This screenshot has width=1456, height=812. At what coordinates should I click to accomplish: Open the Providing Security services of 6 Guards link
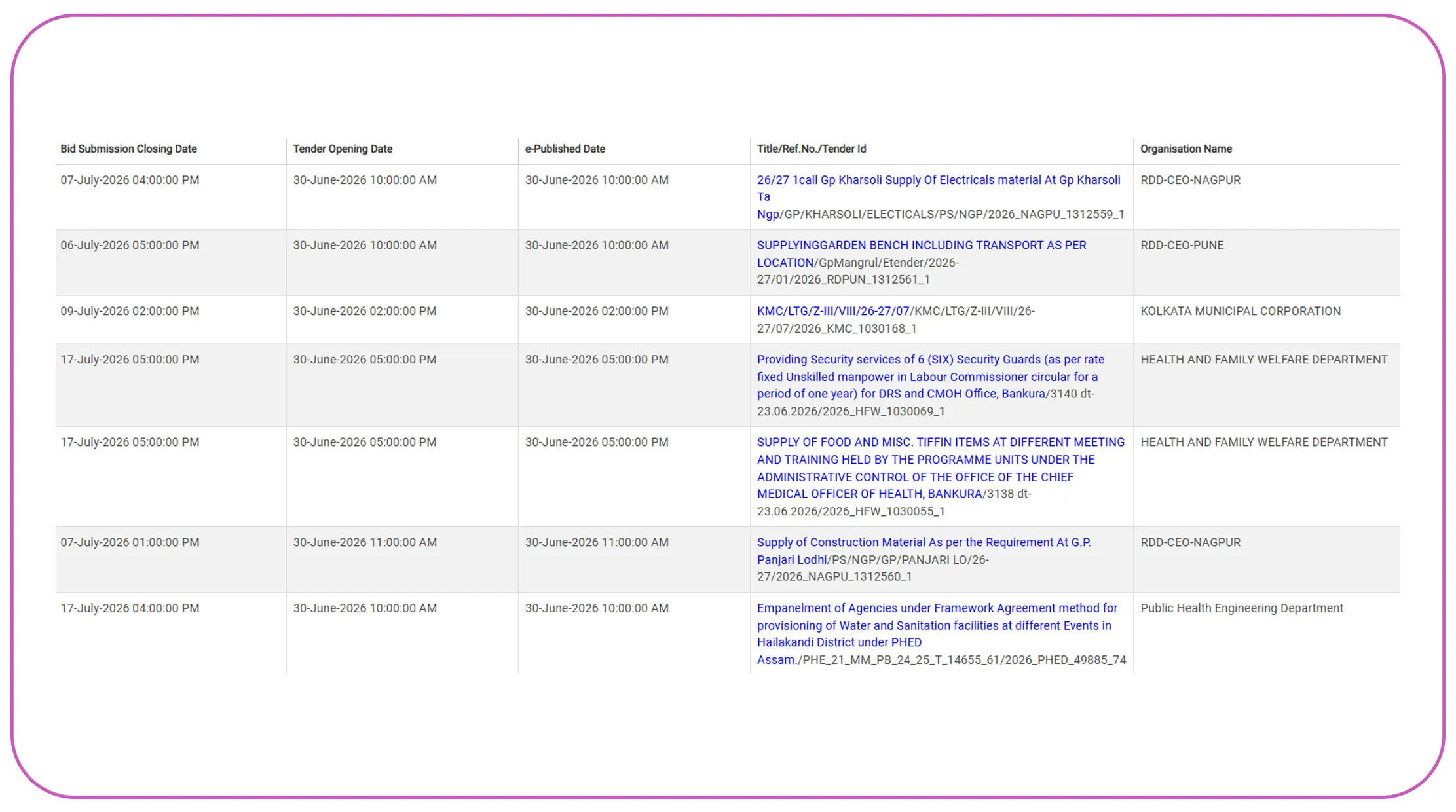(930, 377)
